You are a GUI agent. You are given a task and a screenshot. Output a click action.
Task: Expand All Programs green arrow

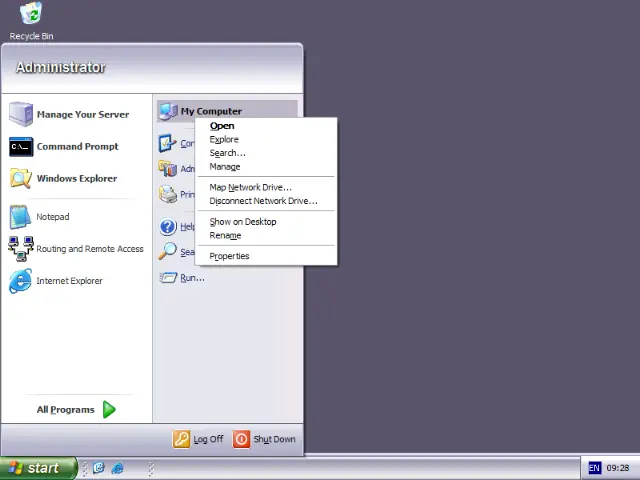coord(109,409)
